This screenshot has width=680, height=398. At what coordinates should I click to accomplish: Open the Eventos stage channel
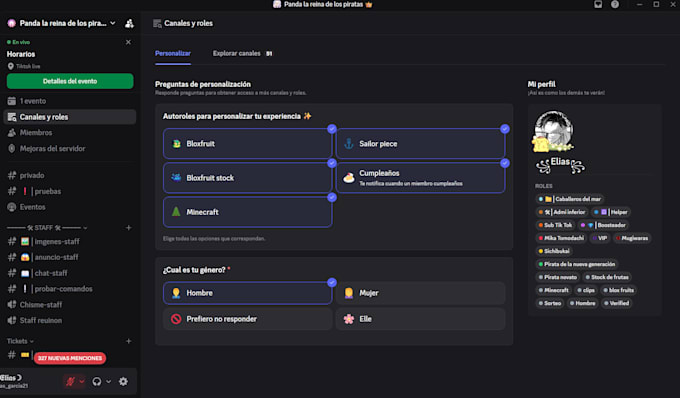click(70, 207)
